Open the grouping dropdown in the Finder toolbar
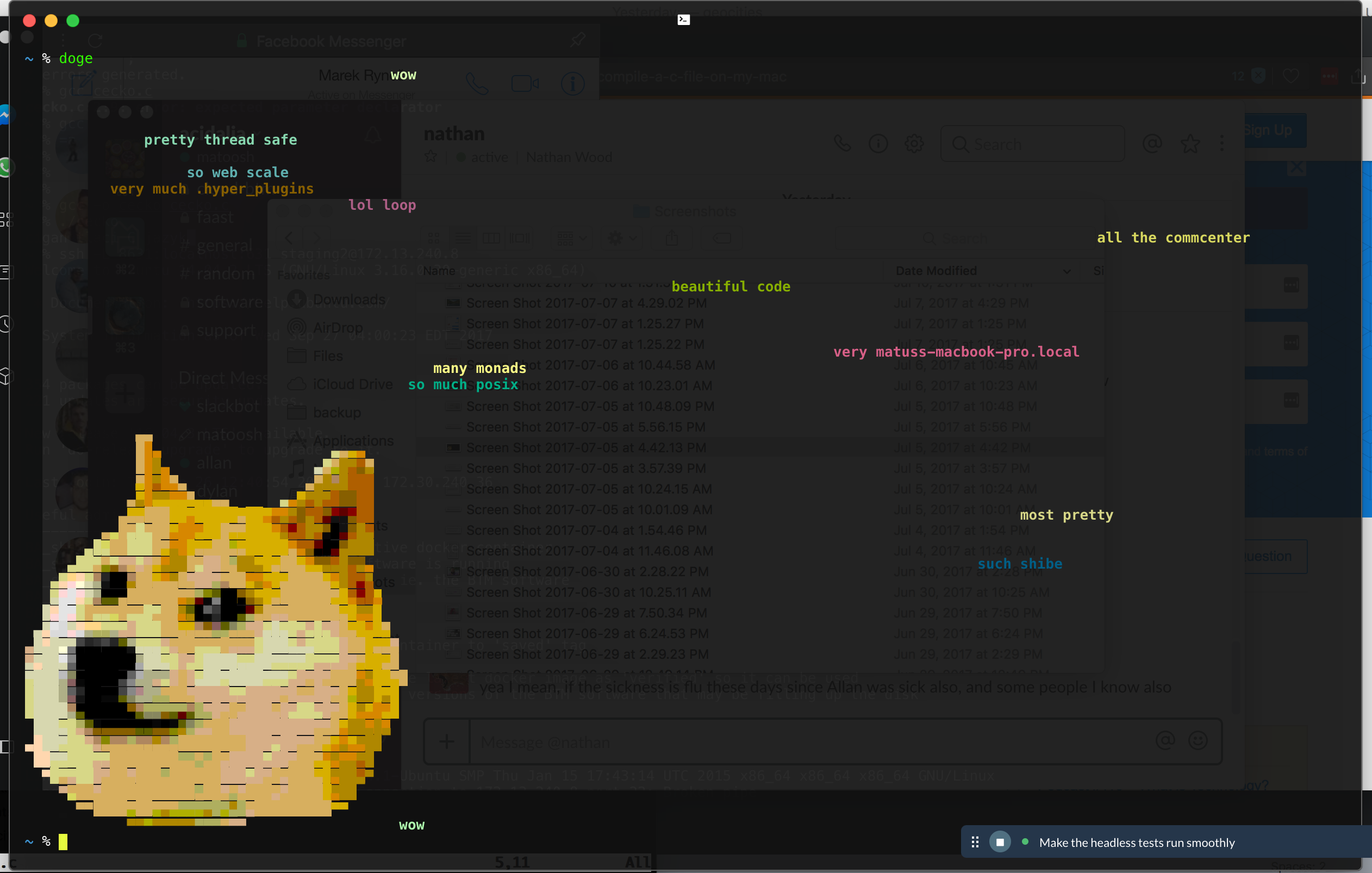Viewport: 1372px width, 873px height. click(x=572, y=238)
